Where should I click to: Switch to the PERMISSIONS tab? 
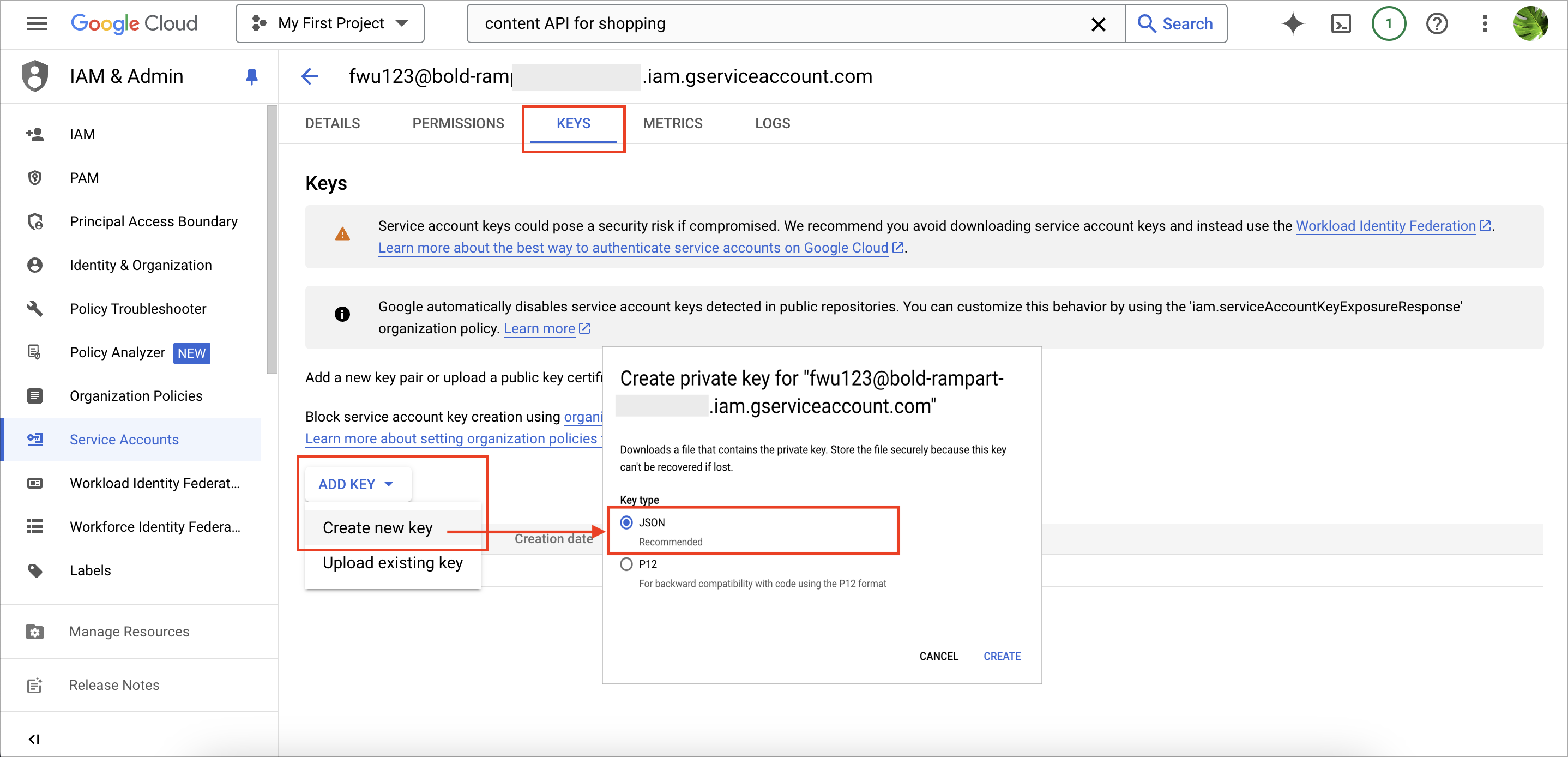459,124
